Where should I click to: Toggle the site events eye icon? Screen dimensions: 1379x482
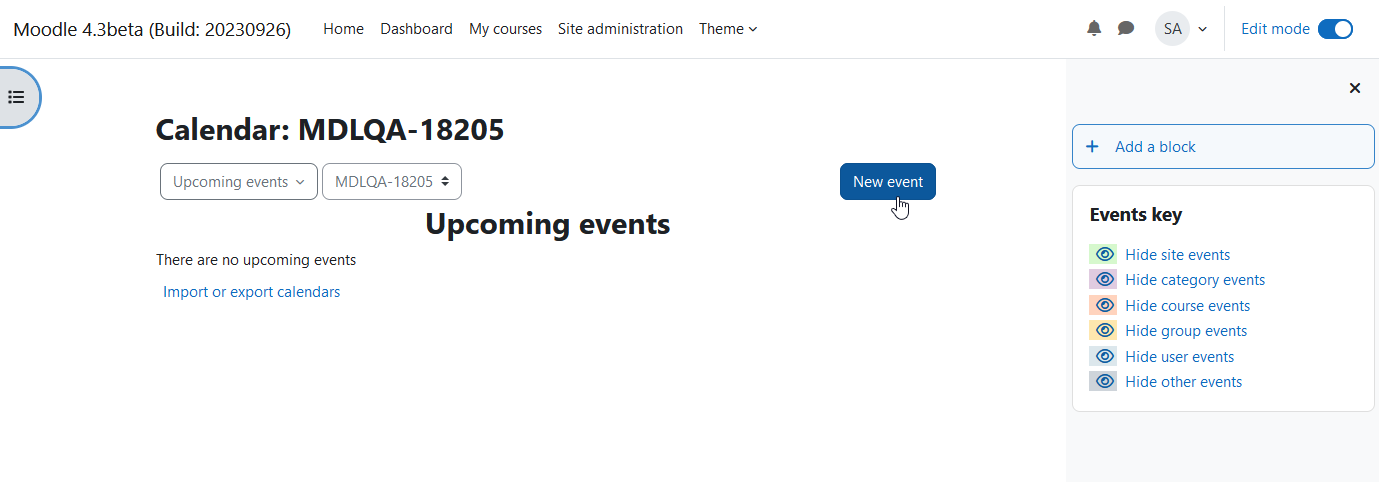point(1104,254)
